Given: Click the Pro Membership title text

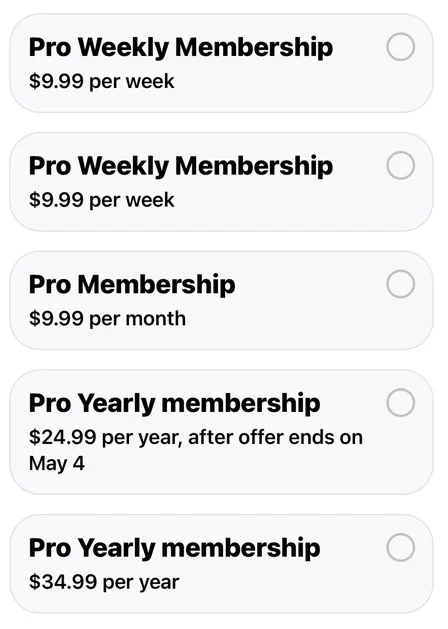Looking at the screenshot, I should (132, 284).
